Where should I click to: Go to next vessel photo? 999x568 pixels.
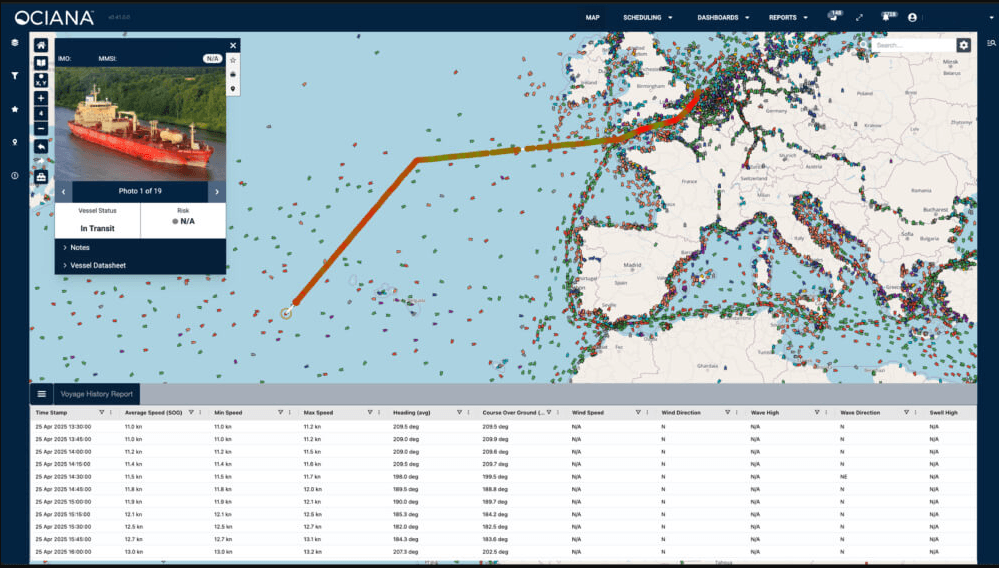(x=217, y=191)
